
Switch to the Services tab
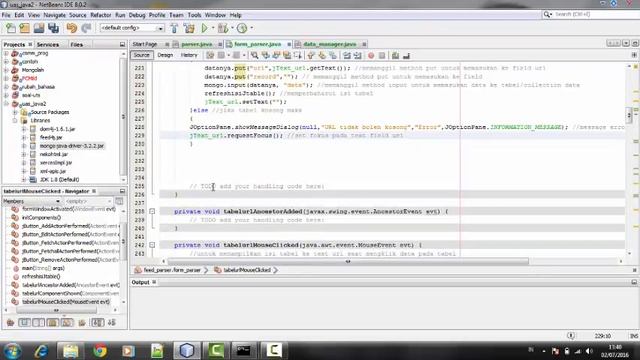click(48, 44)
